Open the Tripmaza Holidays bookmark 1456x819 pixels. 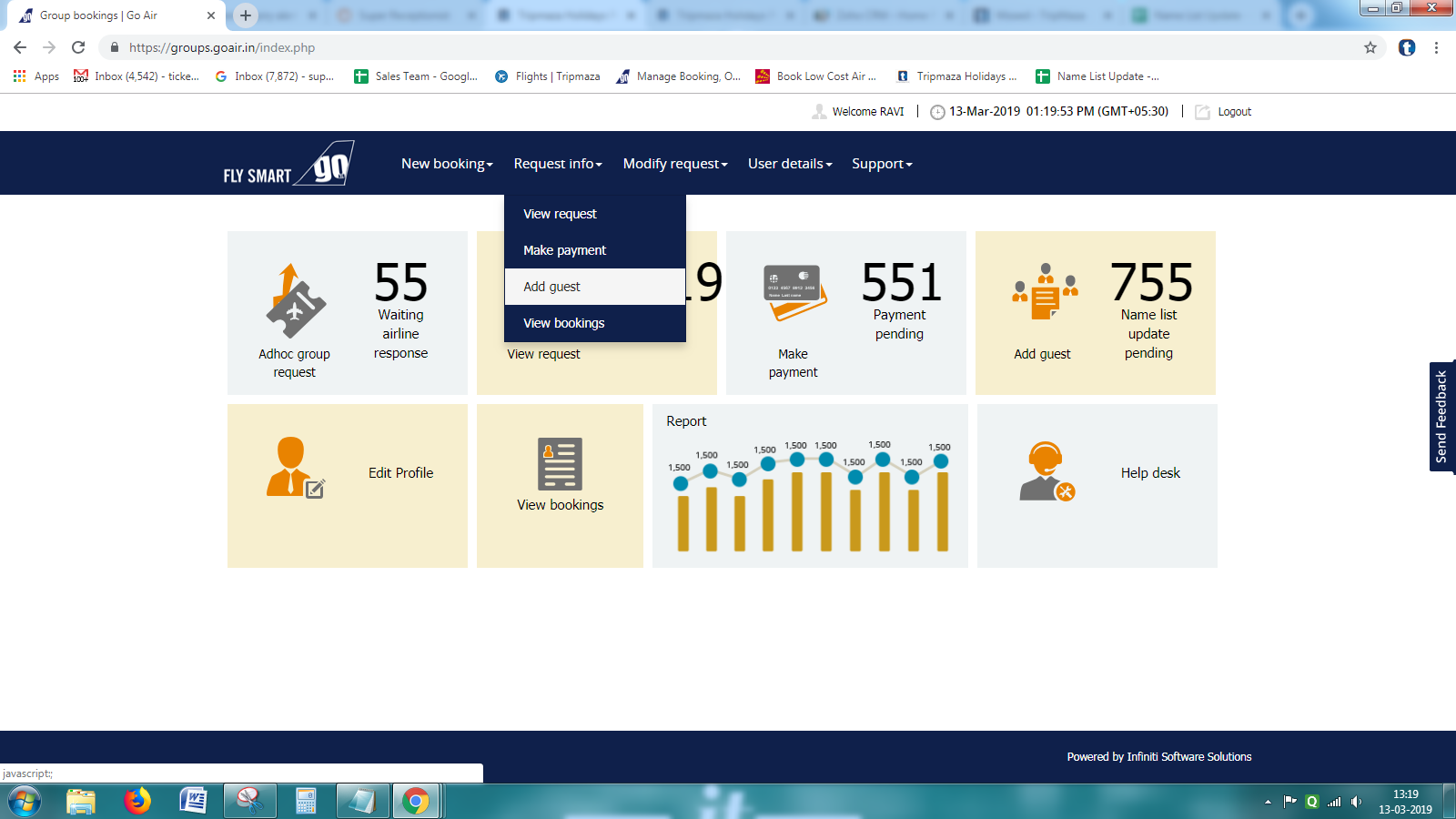(956, 76)
